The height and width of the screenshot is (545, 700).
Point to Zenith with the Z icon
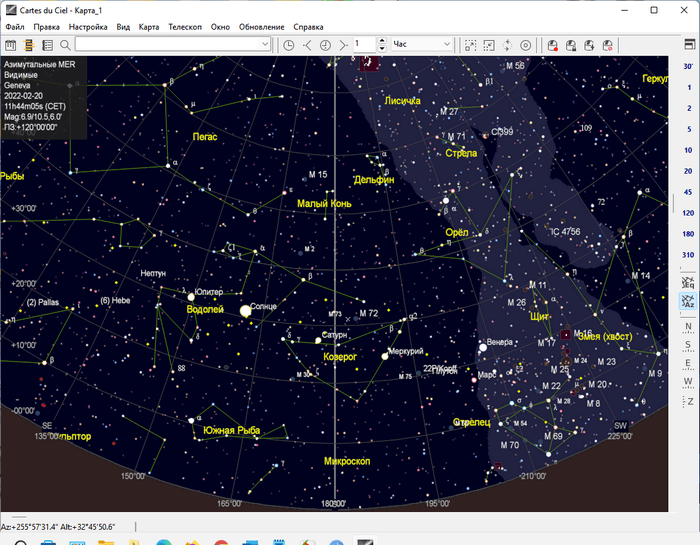coord(688,401)
